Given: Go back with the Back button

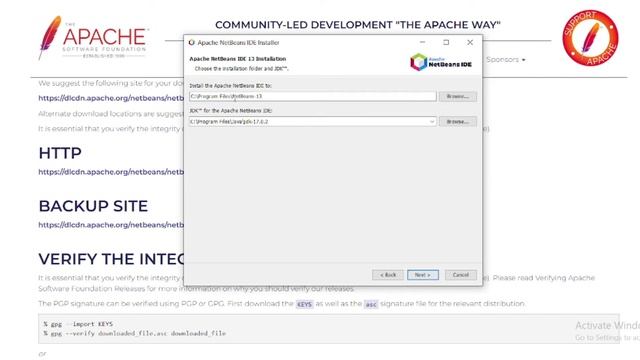Looking at the screenshot, I should click(388, 275).
